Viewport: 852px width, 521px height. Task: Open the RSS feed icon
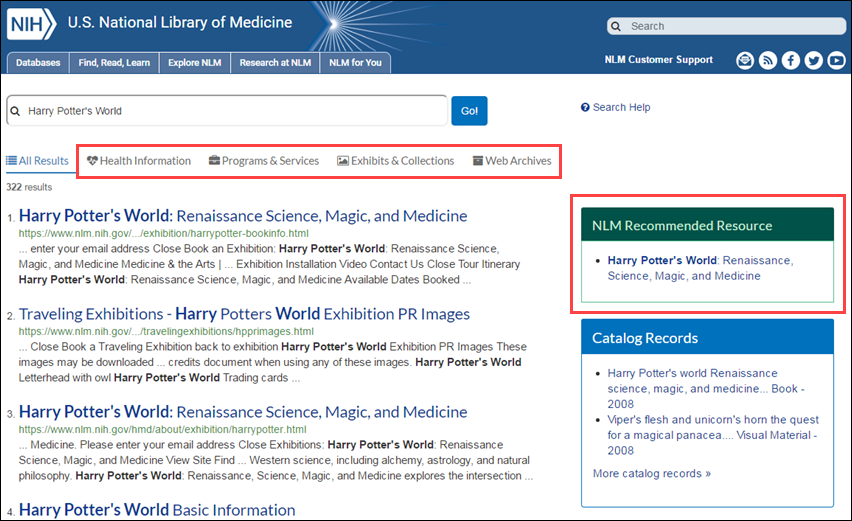pos(768,60)
